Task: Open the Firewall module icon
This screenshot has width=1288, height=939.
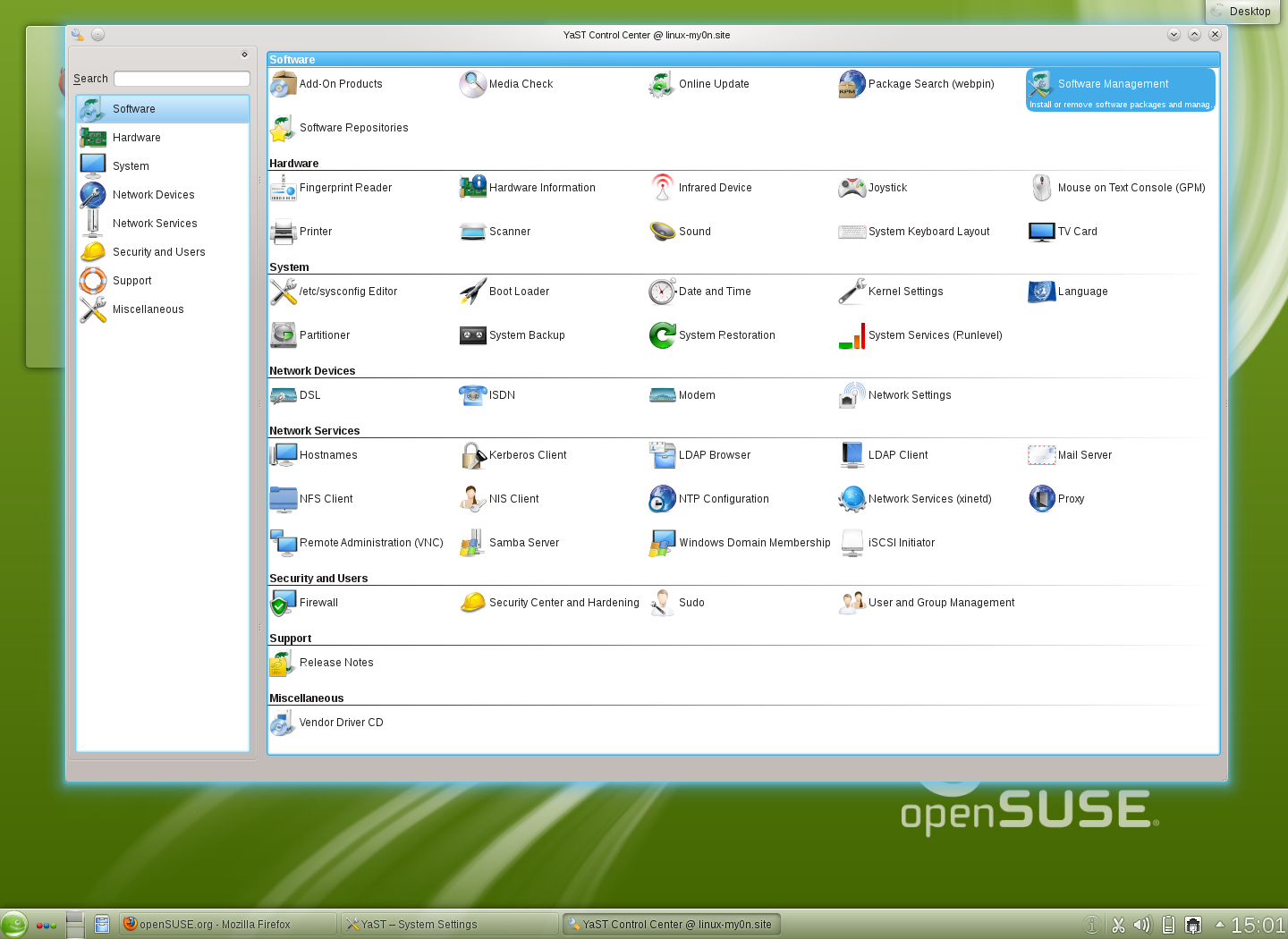Action: pyautogui.click(x=284, y=603)
